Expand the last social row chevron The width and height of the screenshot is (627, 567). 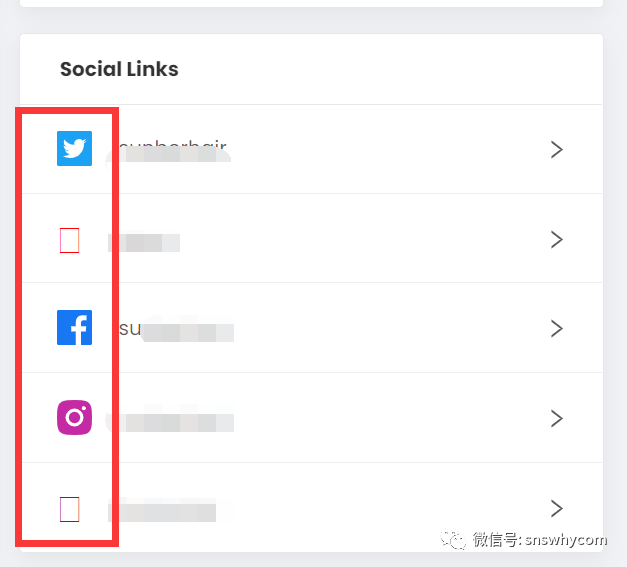557,508
